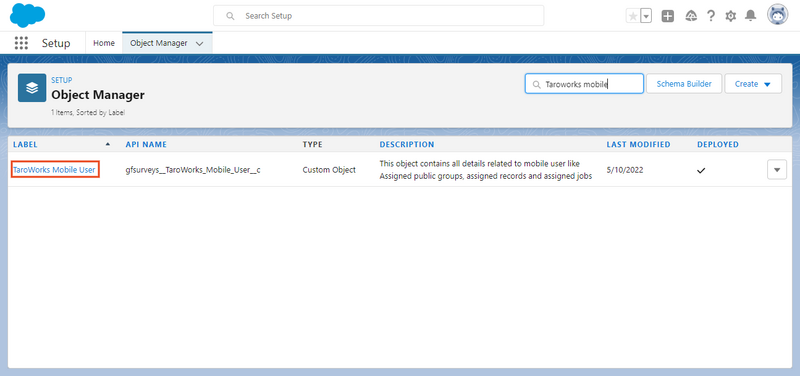This screenshot has height=376, width=800.
Task: Click the TYPE column header
Action: coord(312,144)
